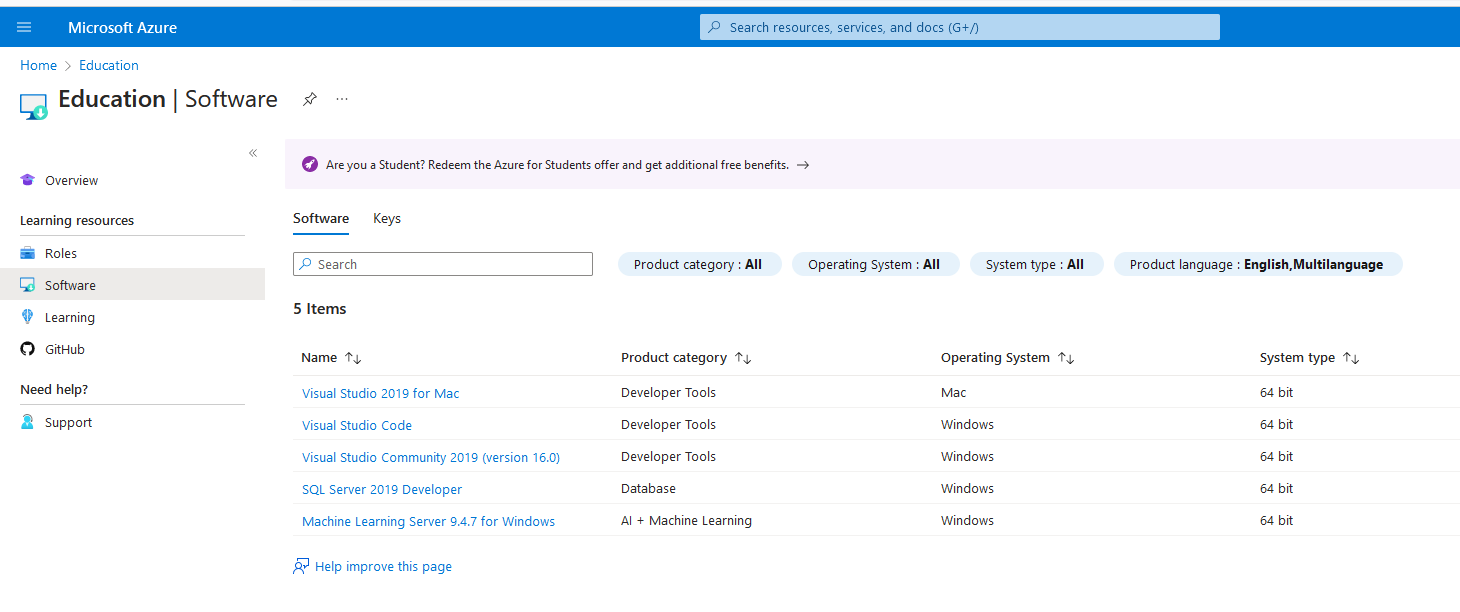The width and height of the screenshot is (1460, 612).
Task: Open the more options ellipsis
Action: (x=342, y=99)
